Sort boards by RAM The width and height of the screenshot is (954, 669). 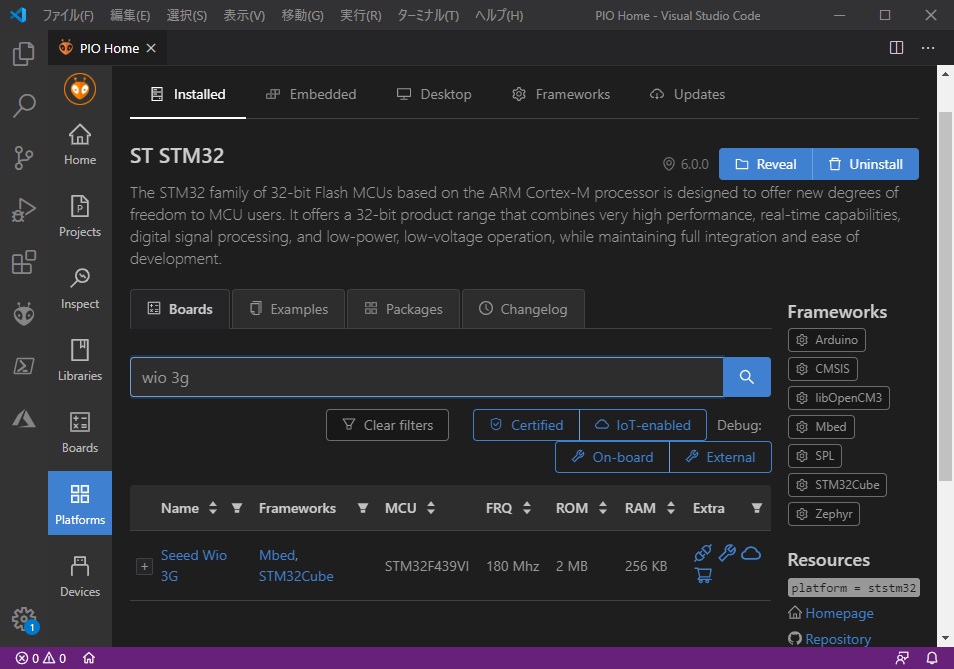point(670,508)
